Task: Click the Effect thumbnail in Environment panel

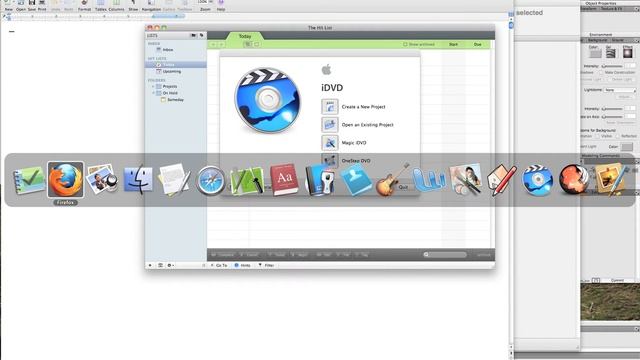Action: [x=628, y=53]
